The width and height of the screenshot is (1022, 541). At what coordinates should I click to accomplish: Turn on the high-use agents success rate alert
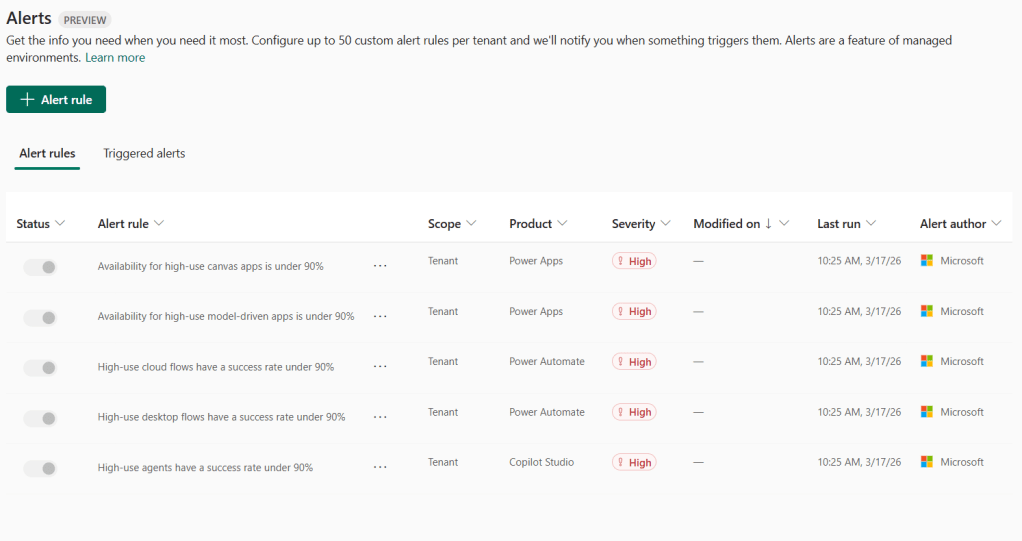click(41, 468)
